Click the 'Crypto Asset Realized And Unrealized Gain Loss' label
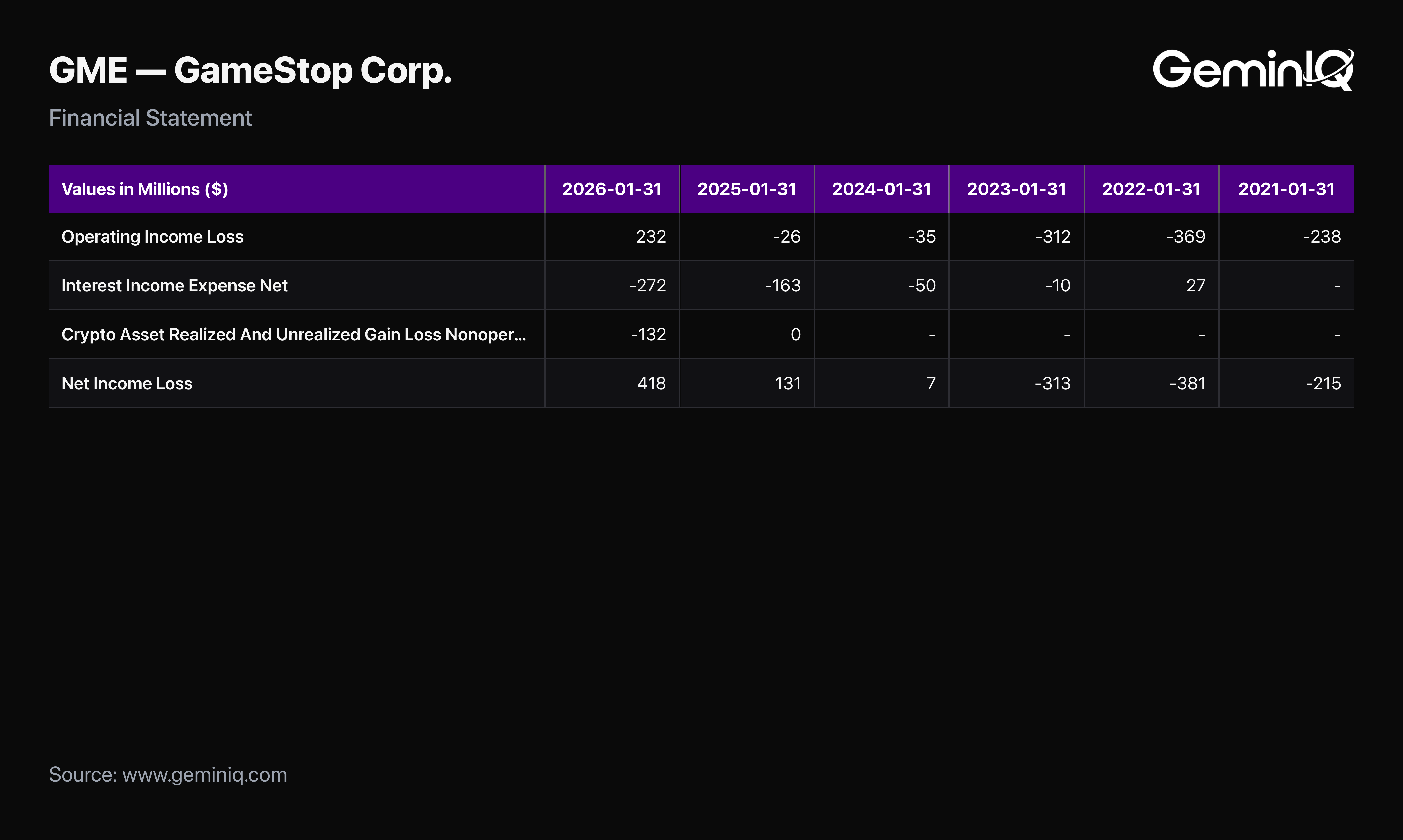 [x=294, y=335]
